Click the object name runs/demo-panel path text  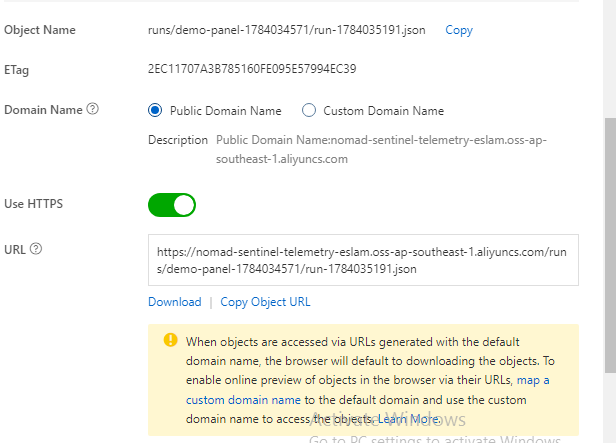286,30
